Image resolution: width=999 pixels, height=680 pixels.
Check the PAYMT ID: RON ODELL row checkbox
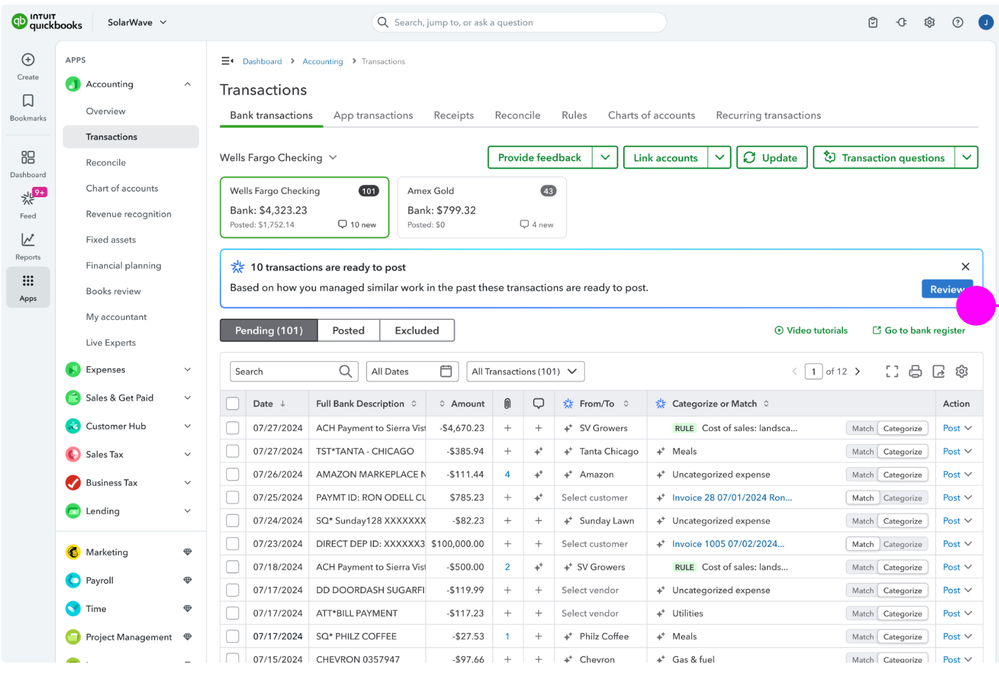[x=233, y=498]
